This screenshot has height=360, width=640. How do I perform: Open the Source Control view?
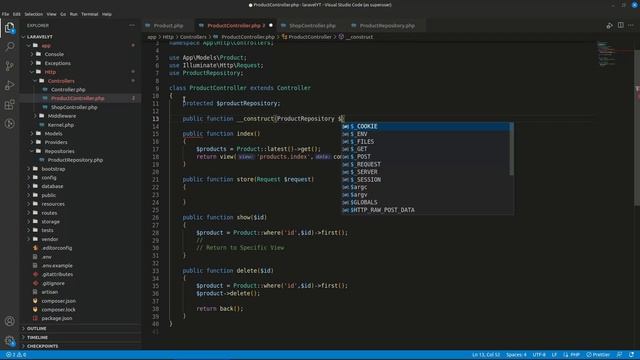pyautogui.click(x=9, y=66)
